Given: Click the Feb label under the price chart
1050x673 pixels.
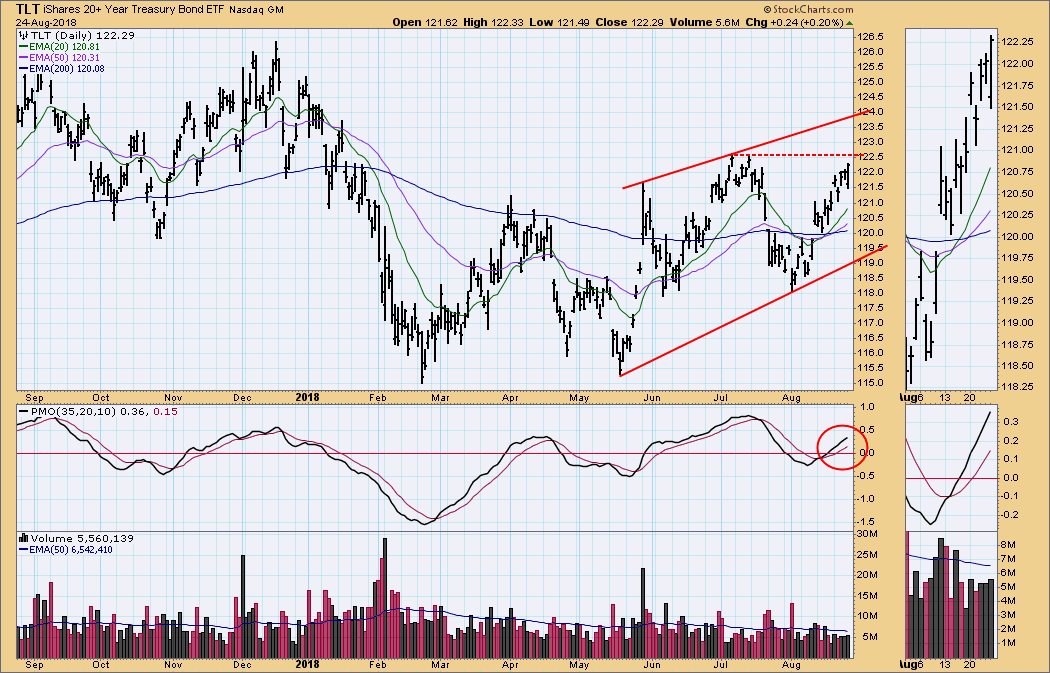Looking at the screenshot, I should coord(378,398).
